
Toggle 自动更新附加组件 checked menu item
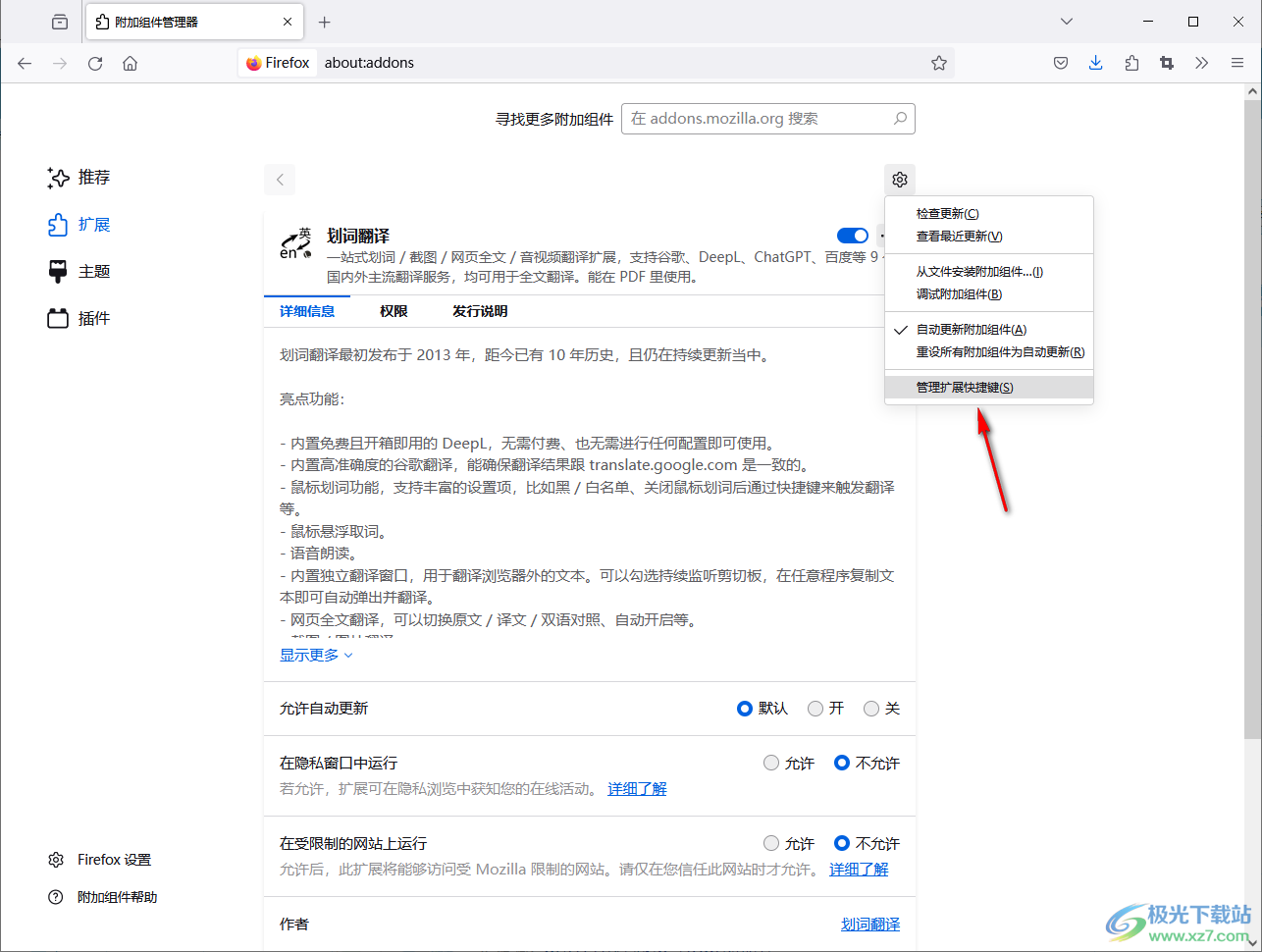[989, 330]
